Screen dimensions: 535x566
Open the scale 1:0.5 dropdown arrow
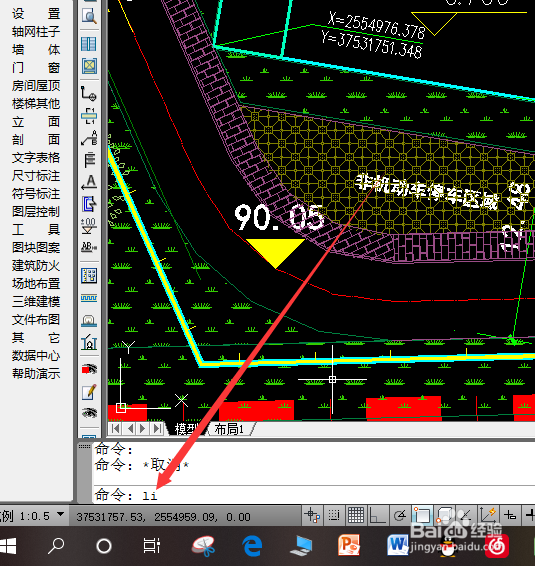click(60, 514)
